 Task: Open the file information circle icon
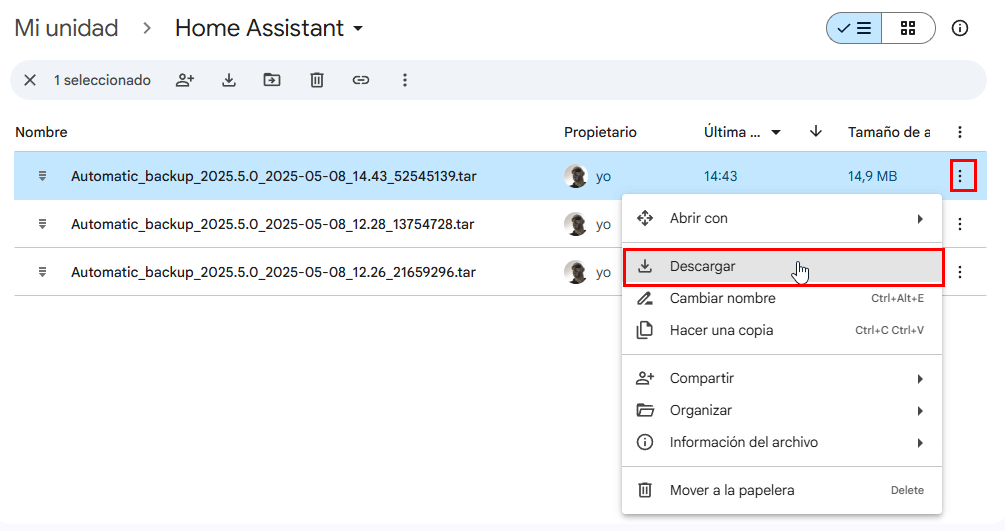[x=960, y=28]
